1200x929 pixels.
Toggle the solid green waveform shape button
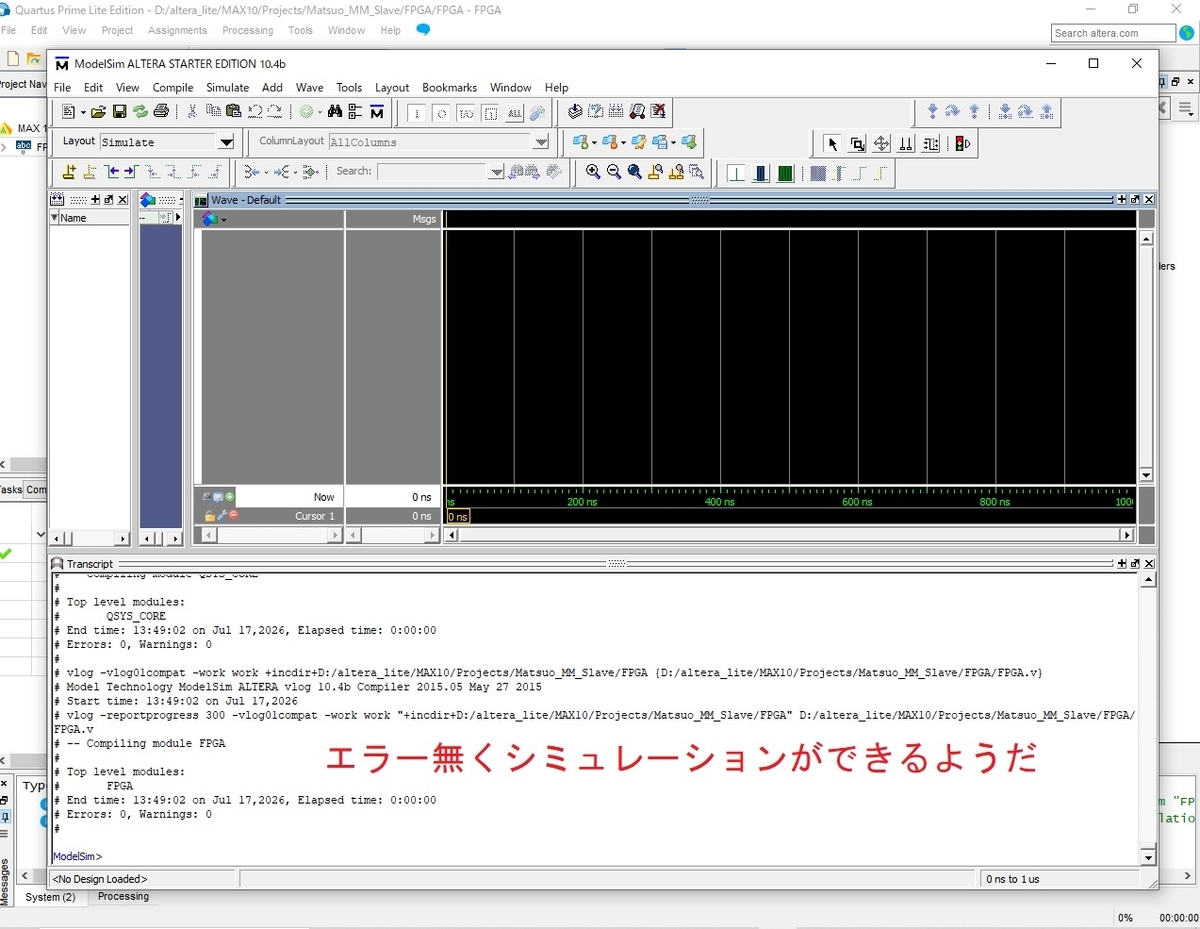(x=785, y=173)
